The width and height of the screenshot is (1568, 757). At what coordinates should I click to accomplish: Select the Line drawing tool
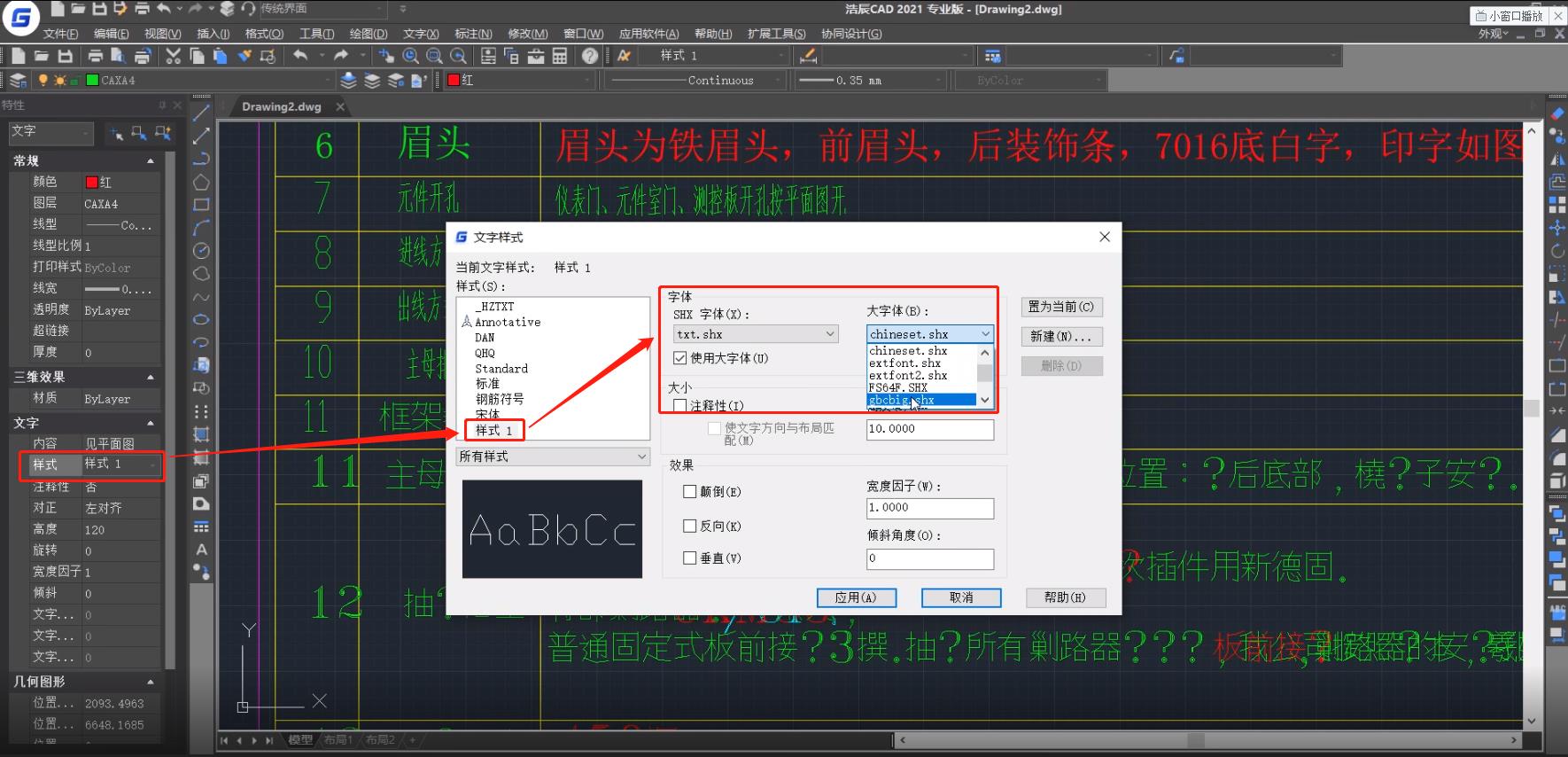click(x=201, y=113)
